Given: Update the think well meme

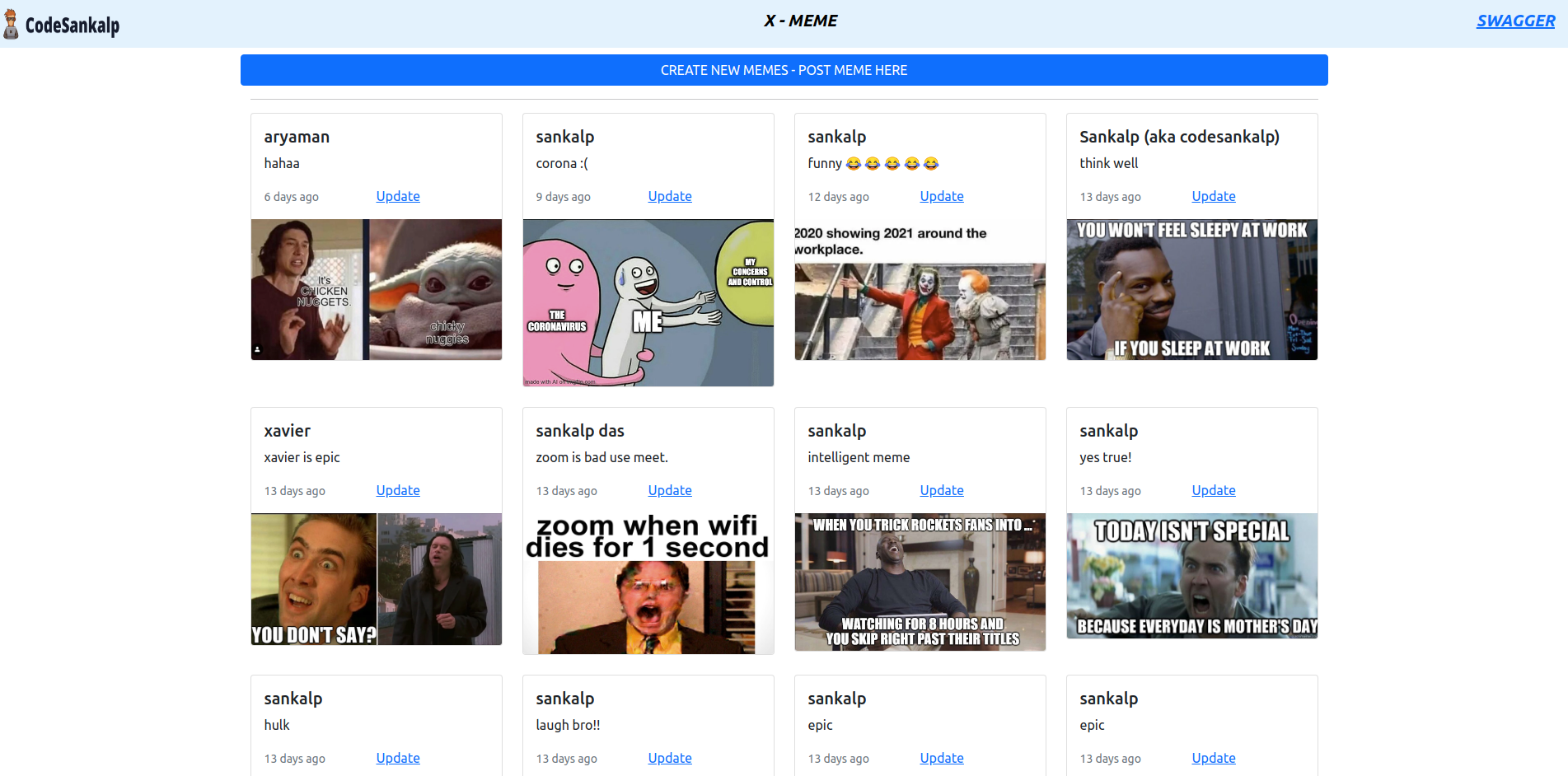Looking at the screenshot, I should (1214, 196).
